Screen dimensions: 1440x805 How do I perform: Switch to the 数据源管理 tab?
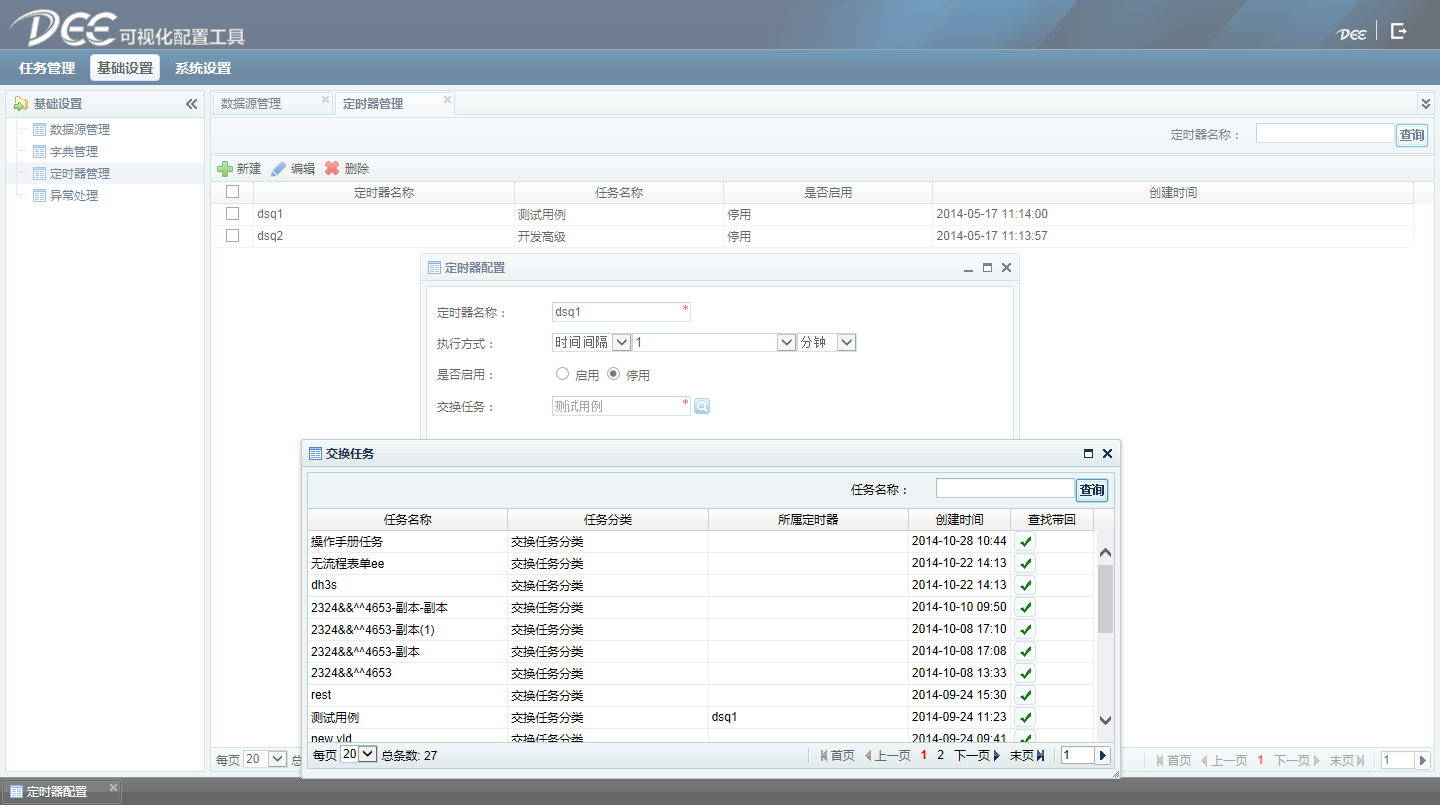[252, 104]
